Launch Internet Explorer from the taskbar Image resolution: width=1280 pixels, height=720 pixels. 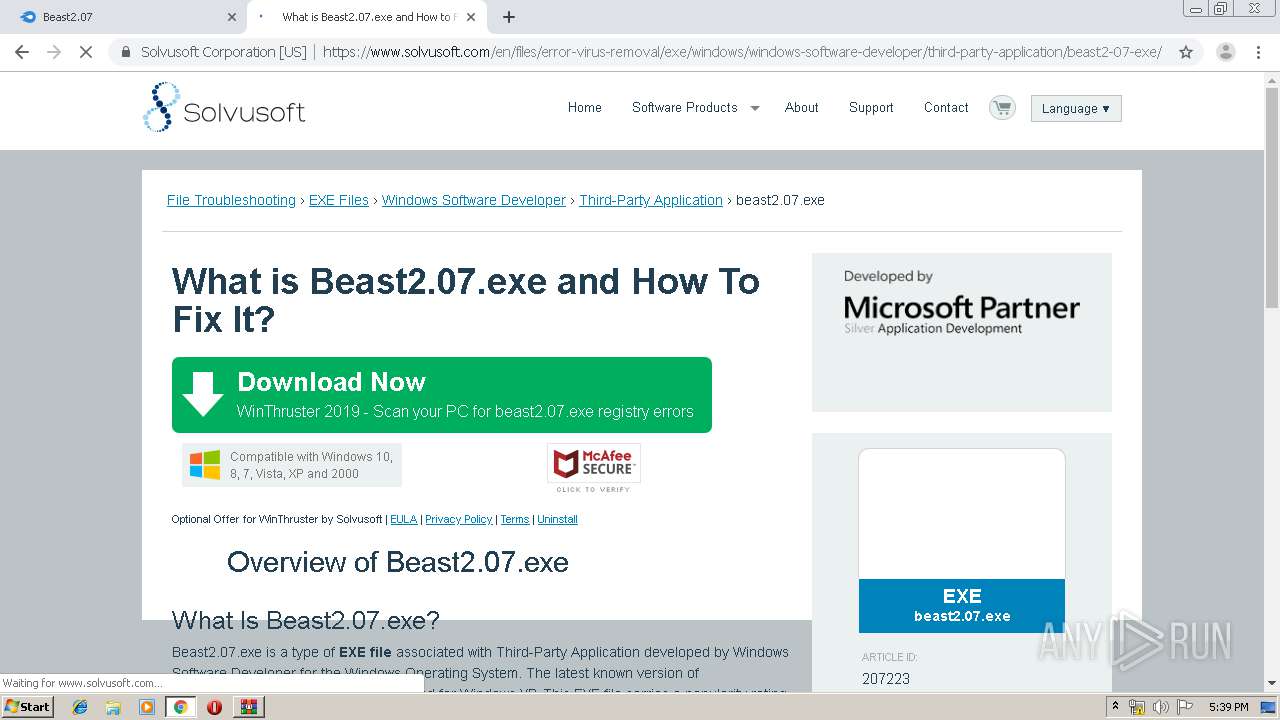click(x=80, y=707)
